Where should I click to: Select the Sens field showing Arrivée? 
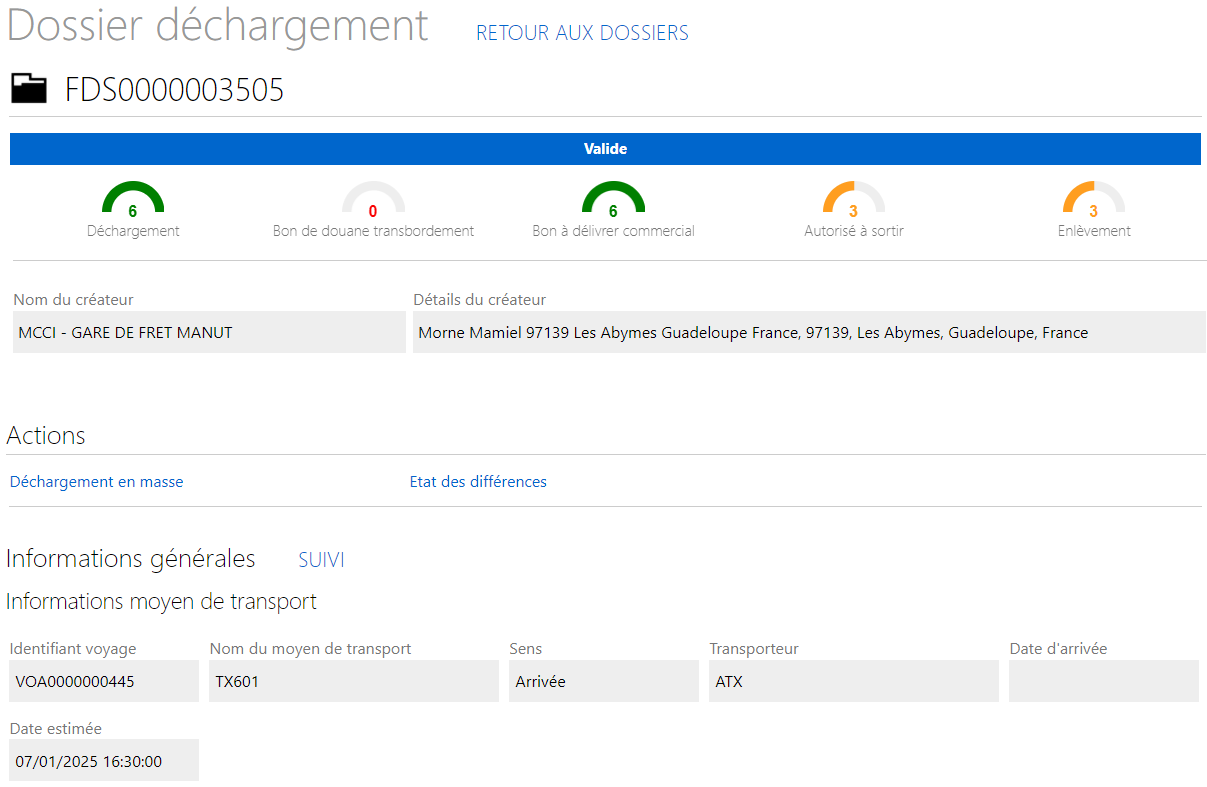(x=603, y=682)
